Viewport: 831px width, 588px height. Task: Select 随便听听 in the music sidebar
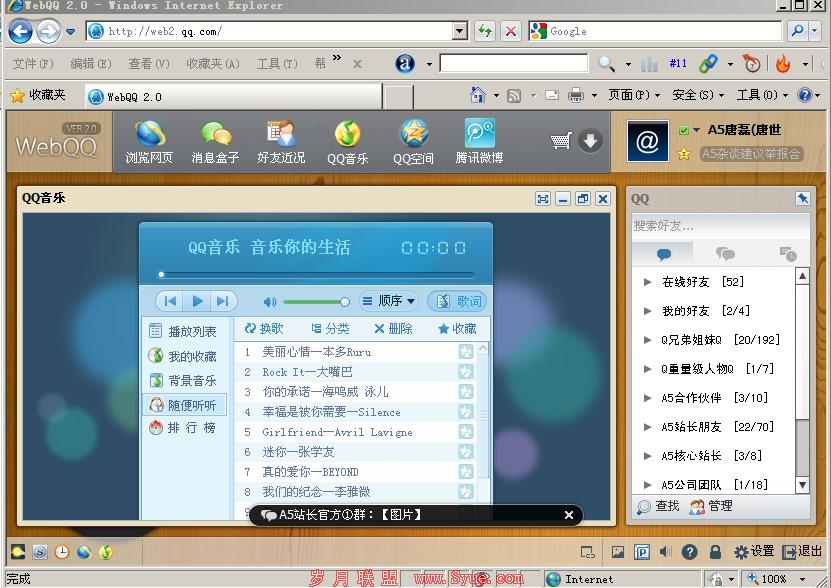(x=184, y=405)
